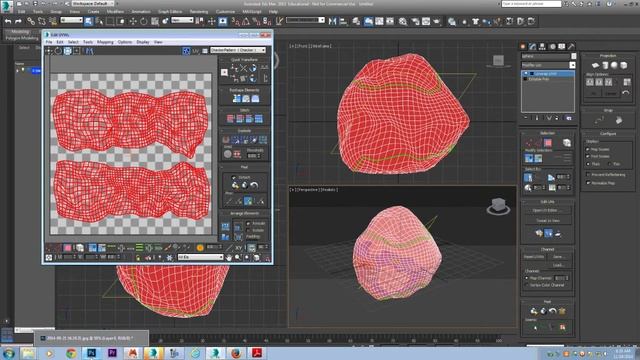Viewport: 640px width, 360px height.
Task: Activate the Select Object tool in main toolbar
Action: (89, 21)
